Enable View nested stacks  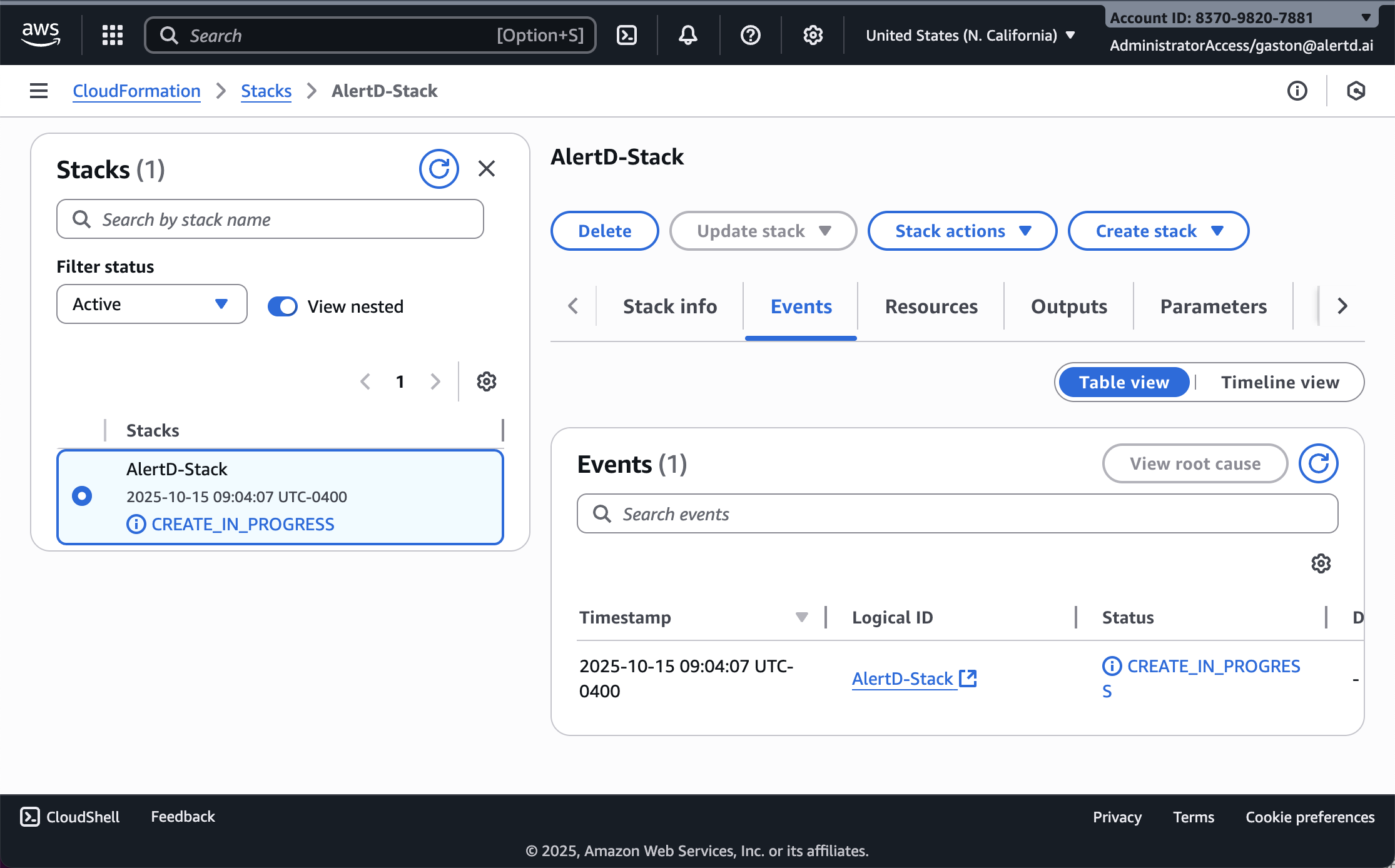pyautogui.click(x=283, y=306)
